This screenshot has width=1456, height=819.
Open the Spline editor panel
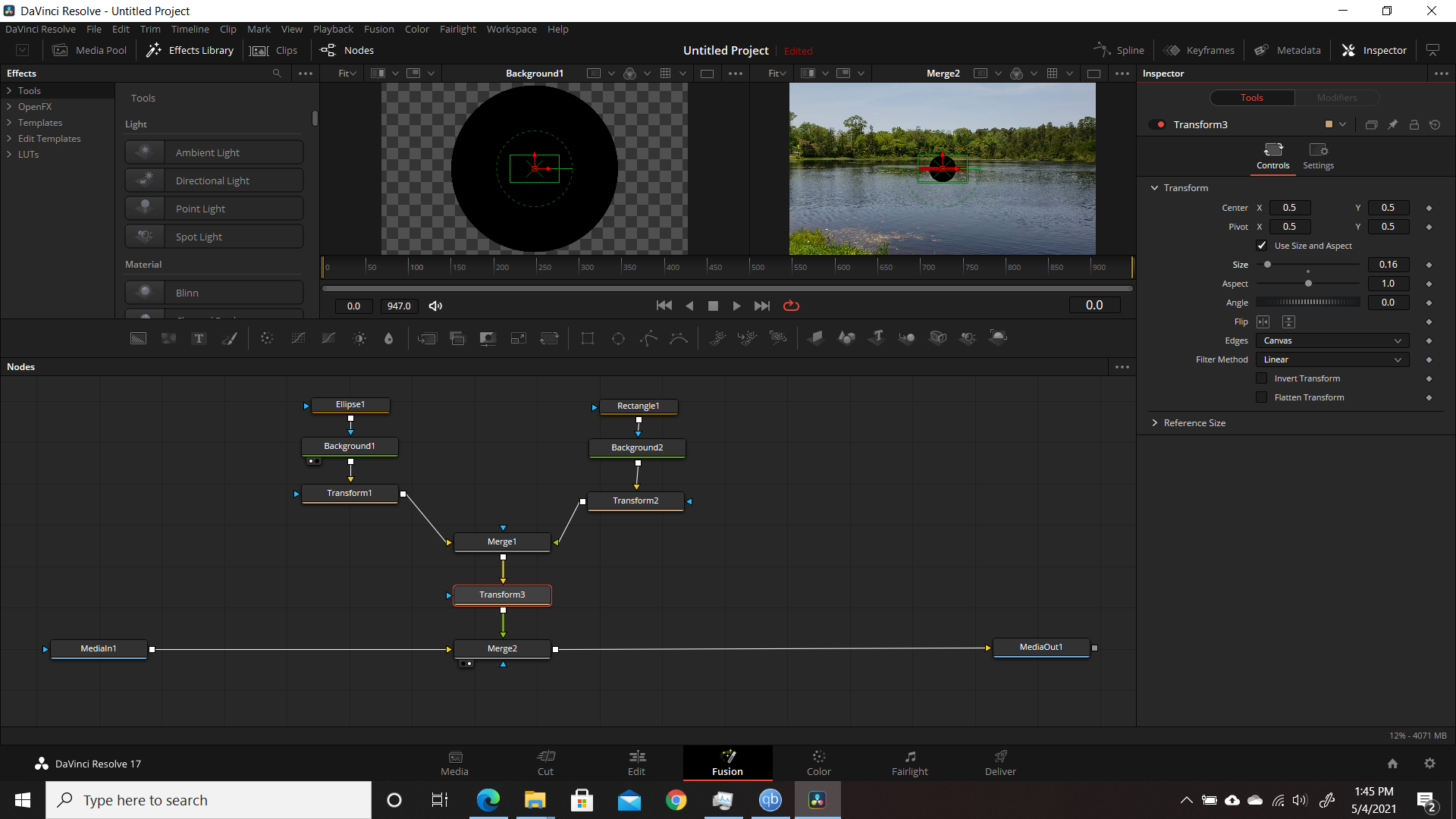(x=1119, y=50)
